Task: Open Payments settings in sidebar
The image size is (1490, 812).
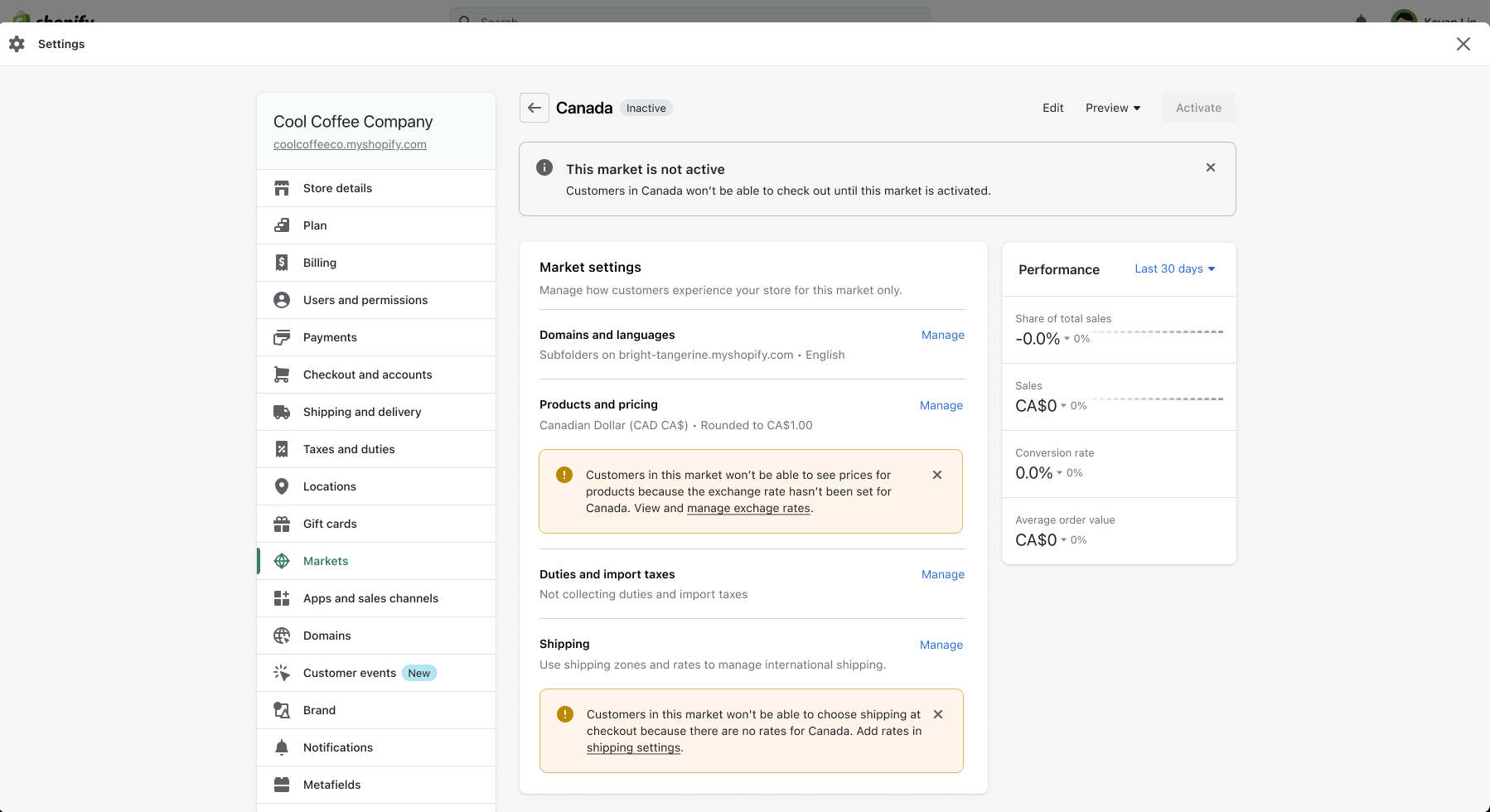Action: tap(330, 337)
